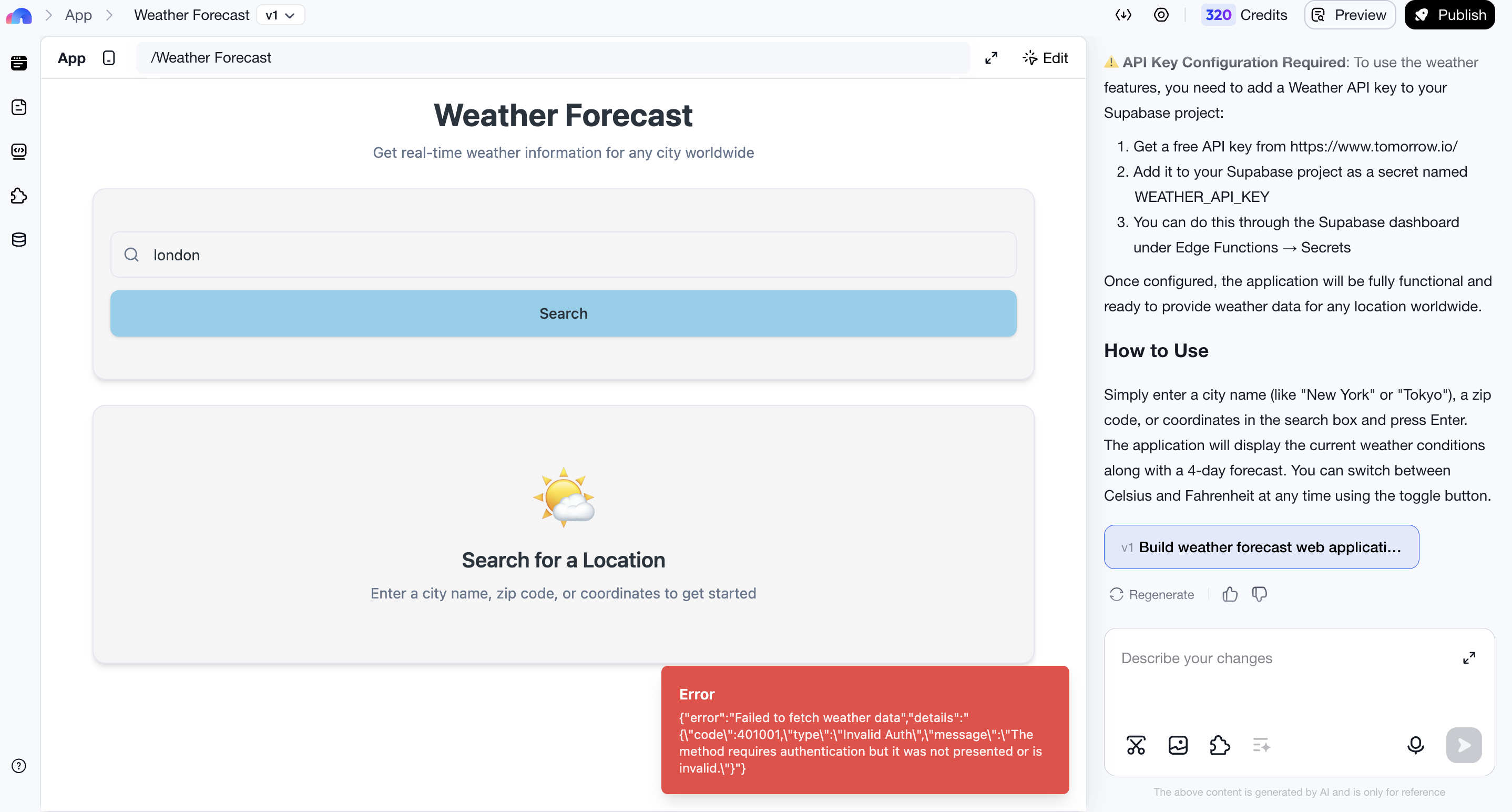The image size is (1512, 812).
Task: Click the thumbs up feedback icon
Action: coord(1230,594)
